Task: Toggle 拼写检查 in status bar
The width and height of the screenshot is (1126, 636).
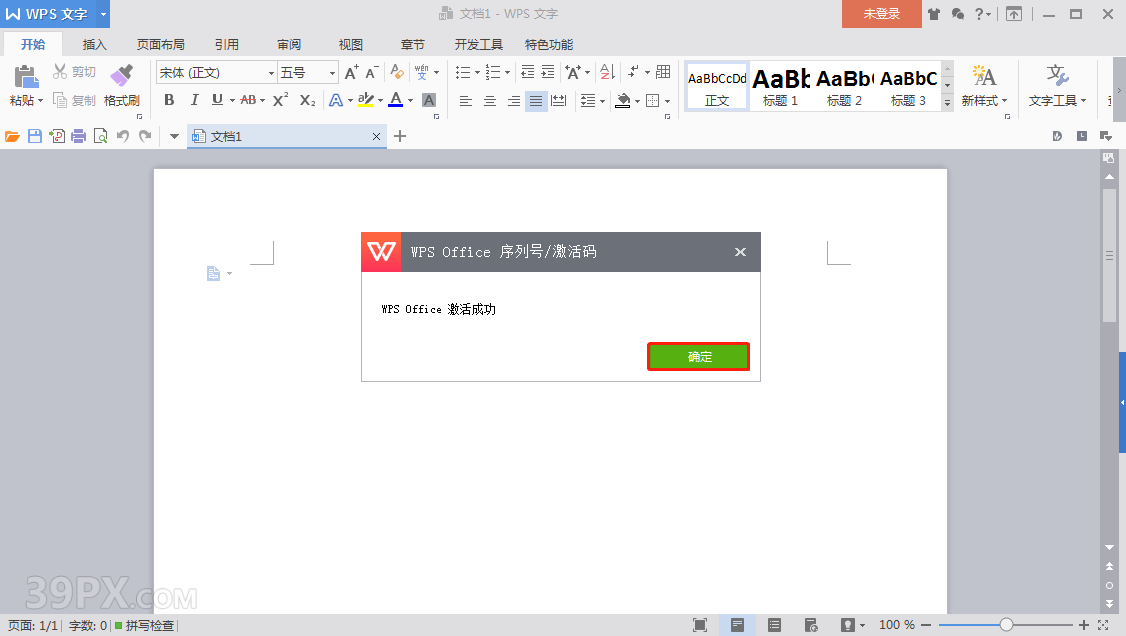Action: pyautogui.click(x=145, y=626)
